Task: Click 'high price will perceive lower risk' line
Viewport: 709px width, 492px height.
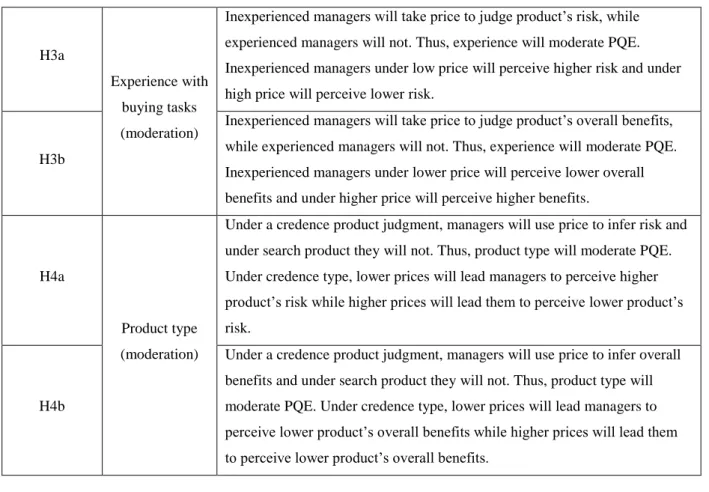Action: coord(329,94)
